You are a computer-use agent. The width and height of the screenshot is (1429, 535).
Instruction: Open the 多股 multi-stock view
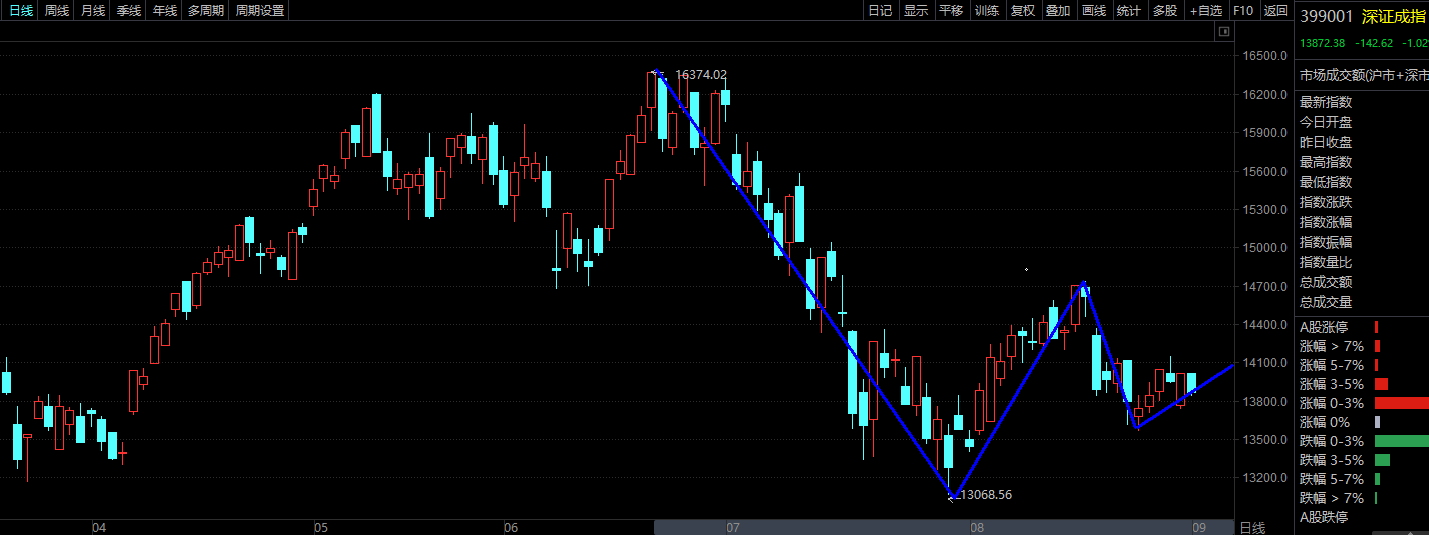1165,11
